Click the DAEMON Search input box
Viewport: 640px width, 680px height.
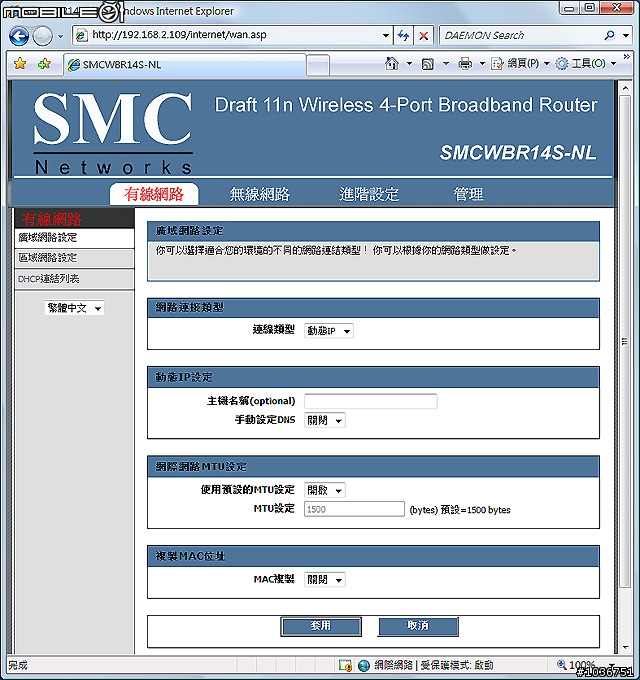(520, 36)
